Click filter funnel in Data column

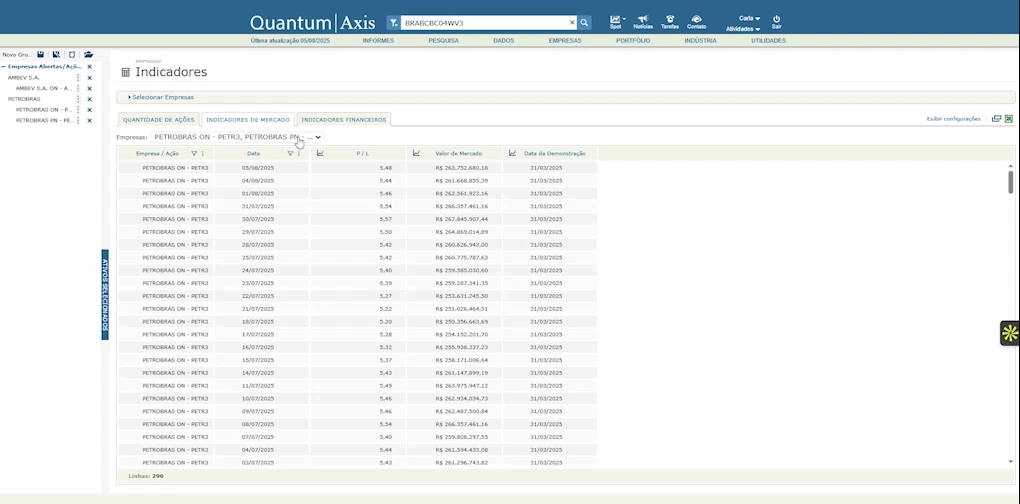290,154
